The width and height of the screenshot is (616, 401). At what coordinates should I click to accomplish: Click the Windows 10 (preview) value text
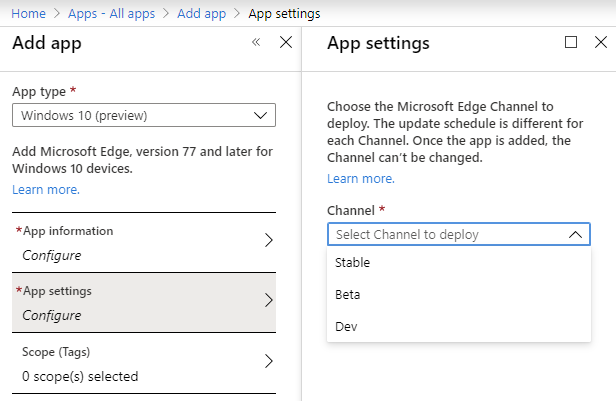click(x=84, y=115)
